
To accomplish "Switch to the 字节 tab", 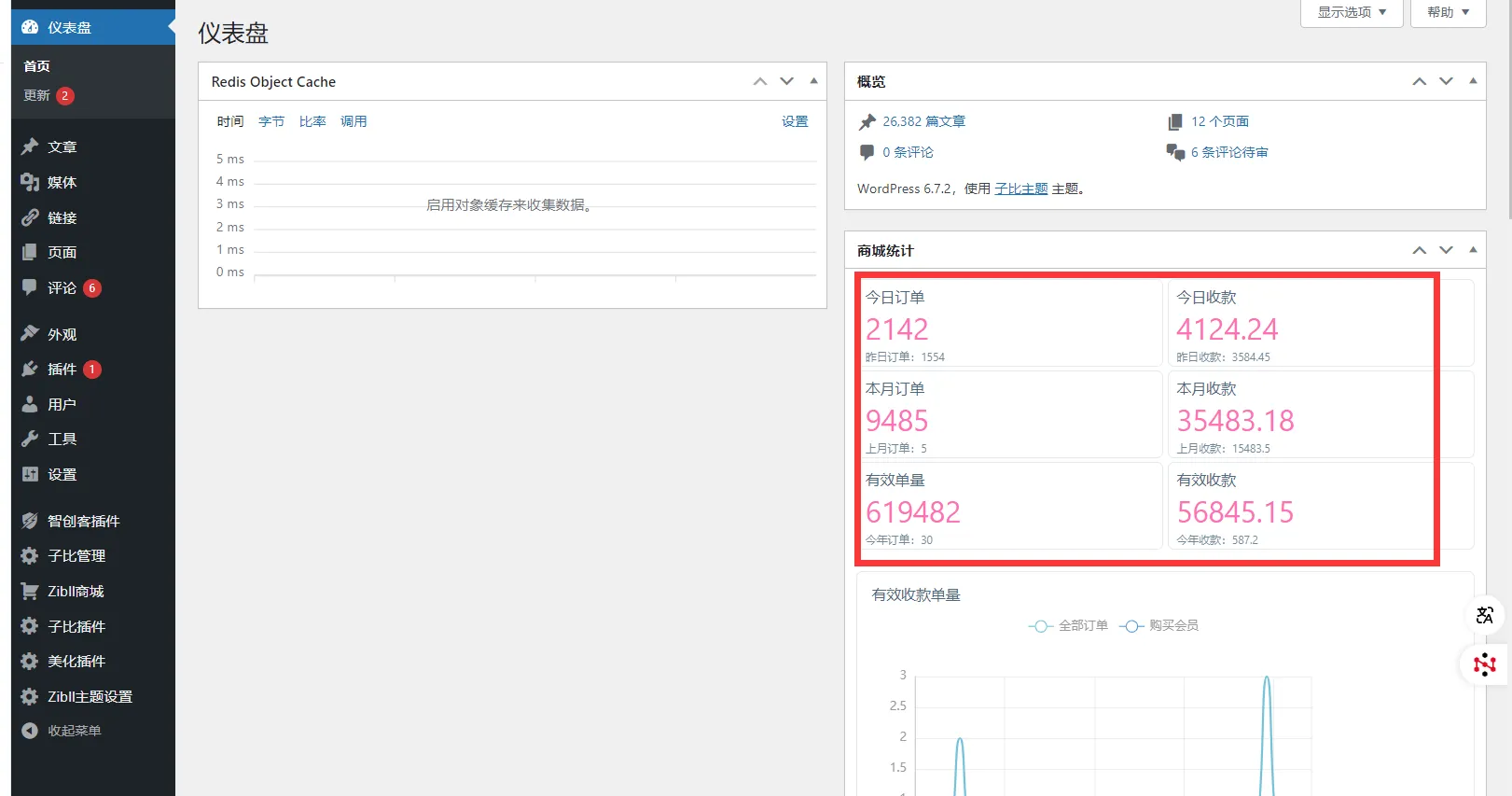I will (x=271, y=121).
